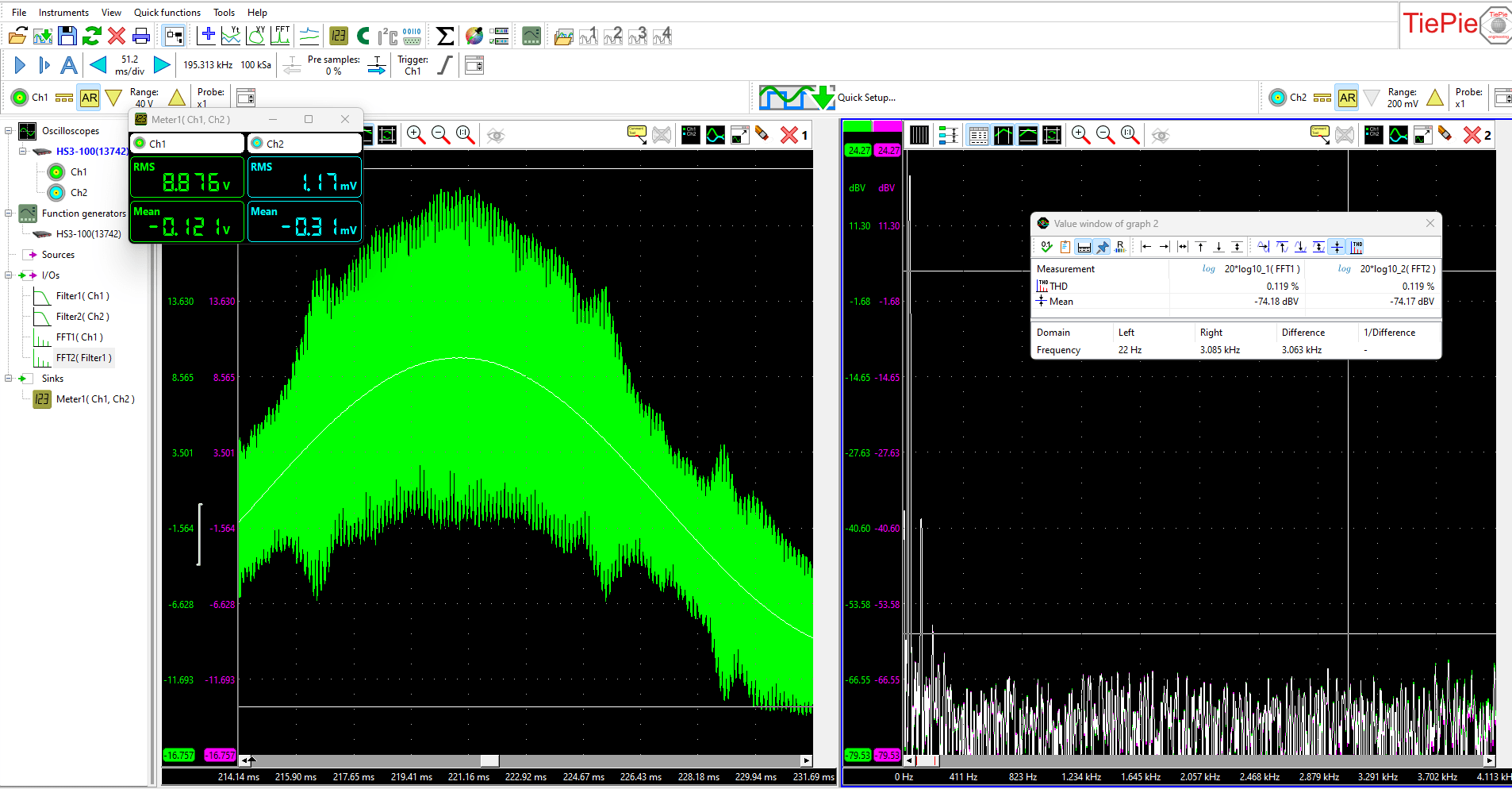1512x789 pixels.
Task: Toggle Ch1 channel enable in toolbar
Action: (20, 98)
